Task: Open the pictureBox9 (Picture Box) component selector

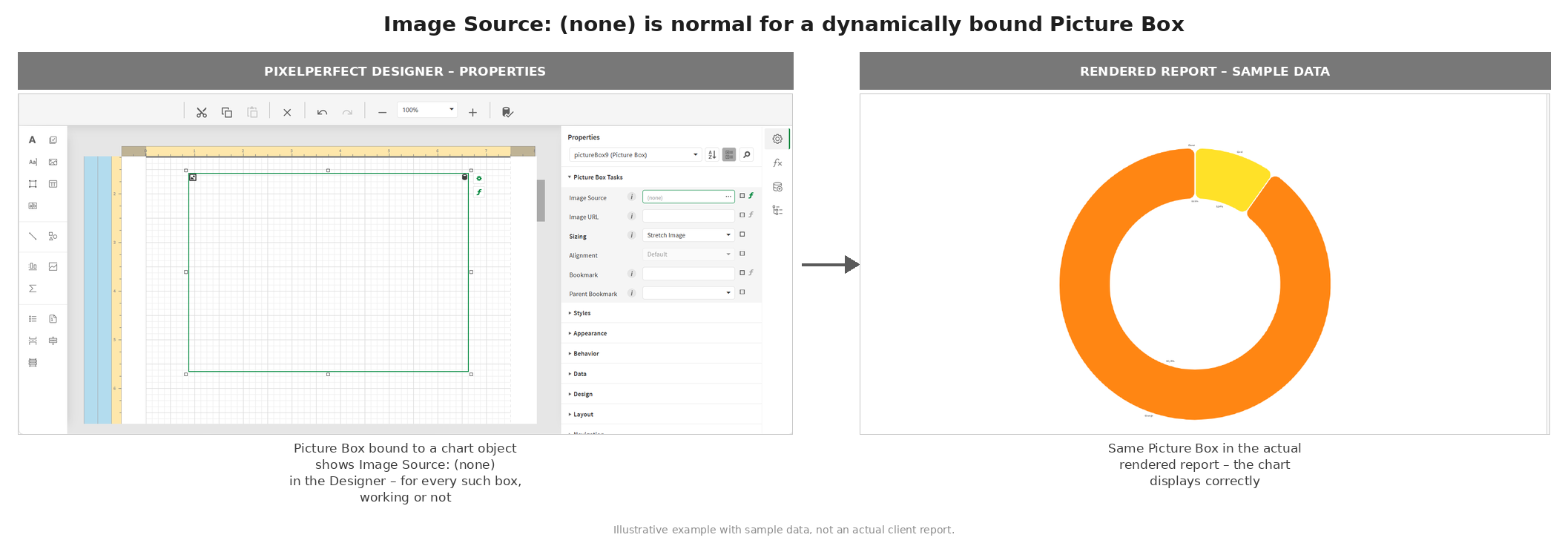Action: [635, 154]
